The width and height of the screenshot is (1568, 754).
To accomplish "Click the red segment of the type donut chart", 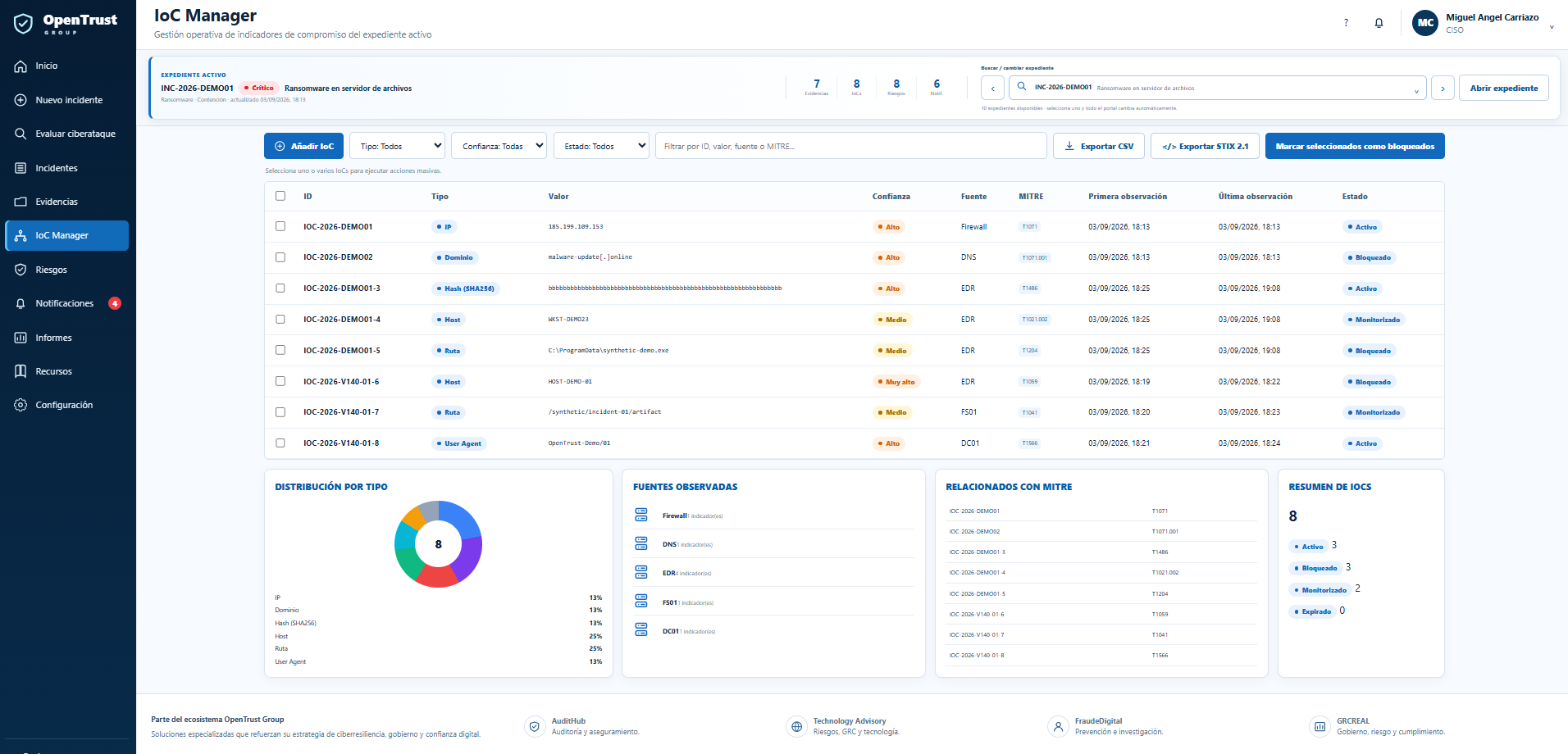I will point(438,577).
